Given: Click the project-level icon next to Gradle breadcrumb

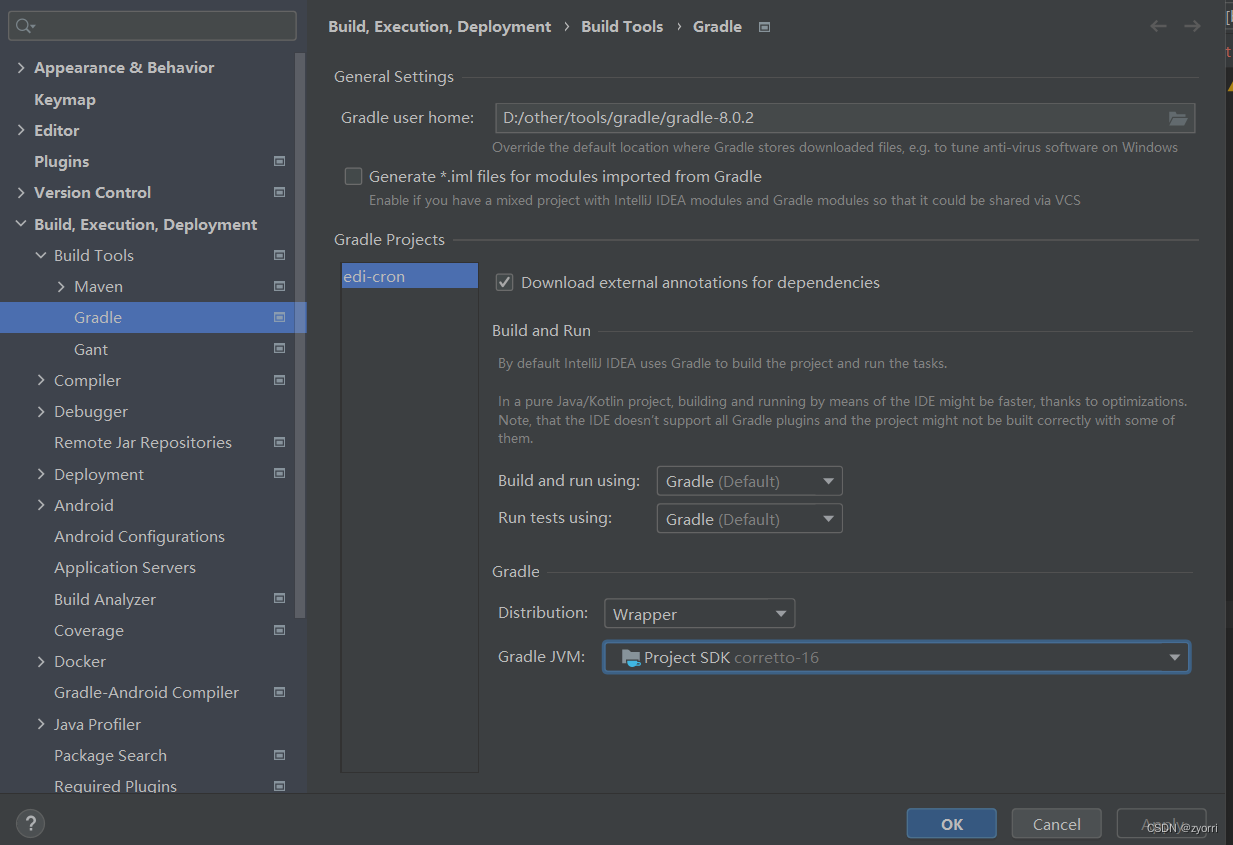Looking at the screenshot, I should 764,27.
